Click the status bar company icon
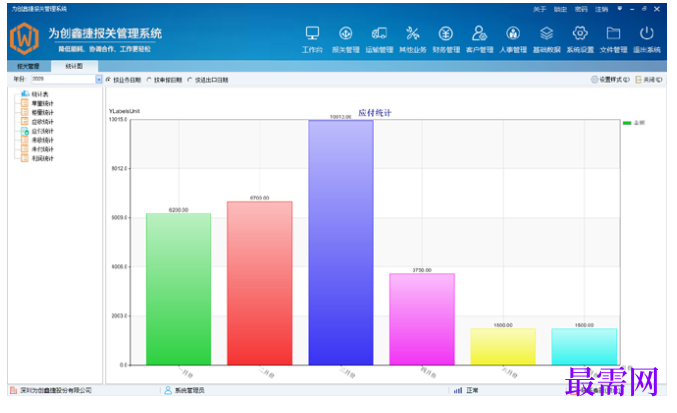The width and height of the screenshot is (677, 413). click(x=13, y=390)
